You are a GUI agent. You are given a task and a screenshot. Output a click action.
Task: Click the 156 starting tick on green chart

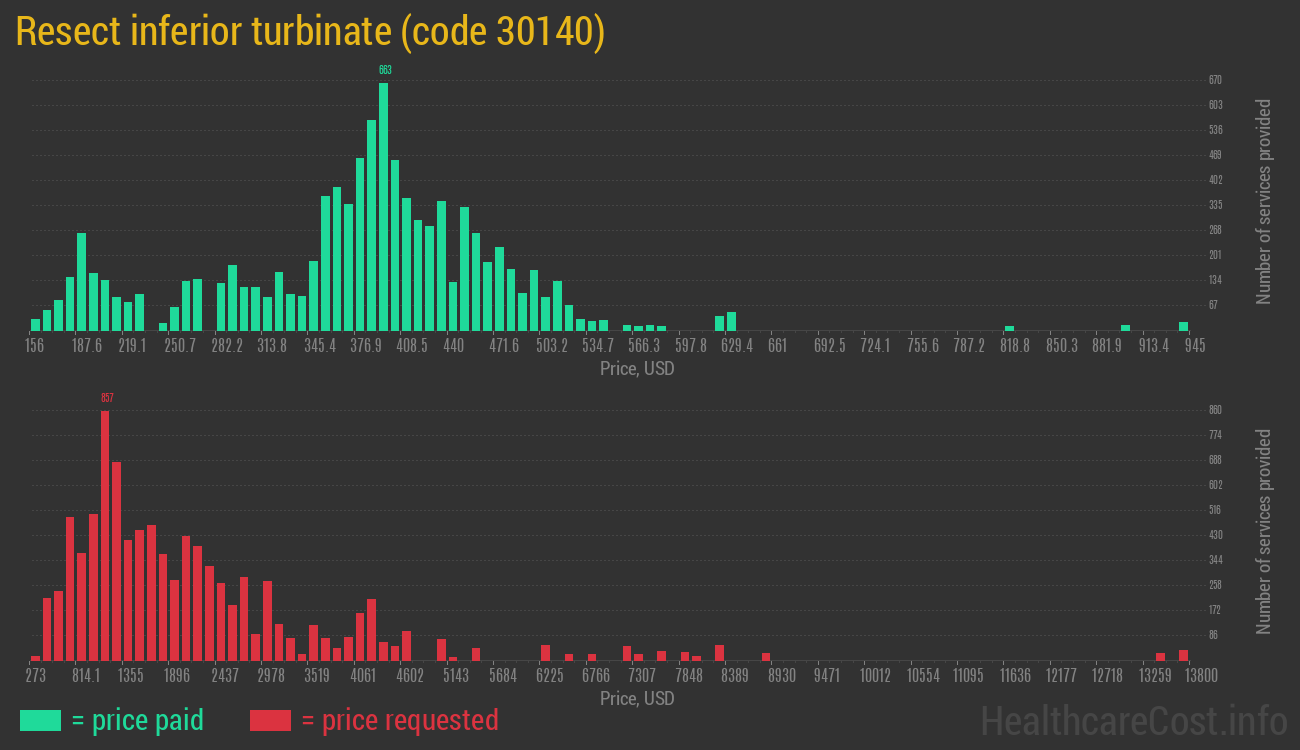pyautogui.click(x=35, y=346)
